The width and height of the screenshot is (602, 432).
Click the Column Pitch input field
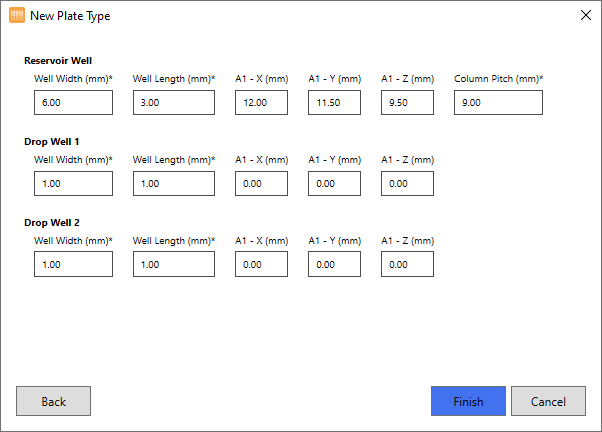click(x=498, y=103)
